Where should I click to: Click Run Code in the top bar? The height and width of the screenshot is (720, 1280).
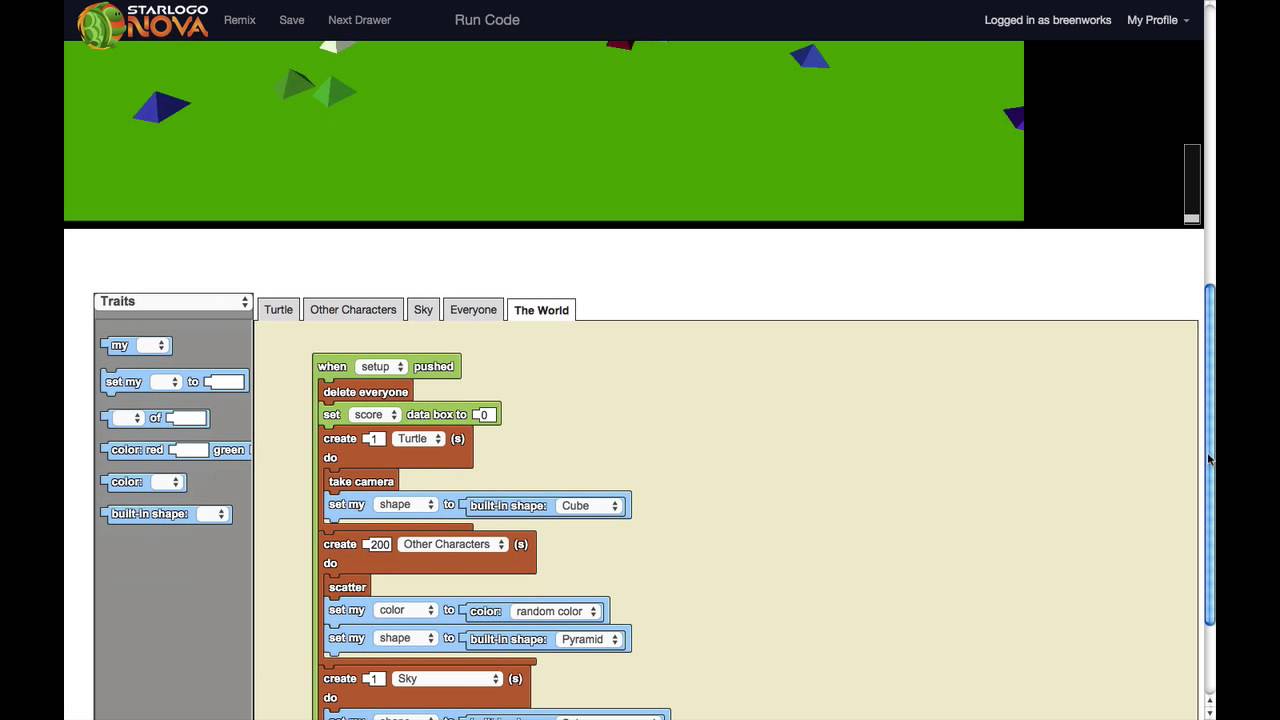[x=487, y=20]
